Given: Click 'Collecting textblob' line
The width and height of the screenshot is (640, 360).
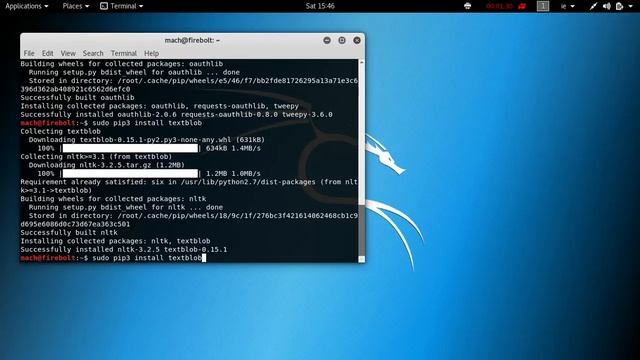Looking at the screenshot, I should pos(60,131).
